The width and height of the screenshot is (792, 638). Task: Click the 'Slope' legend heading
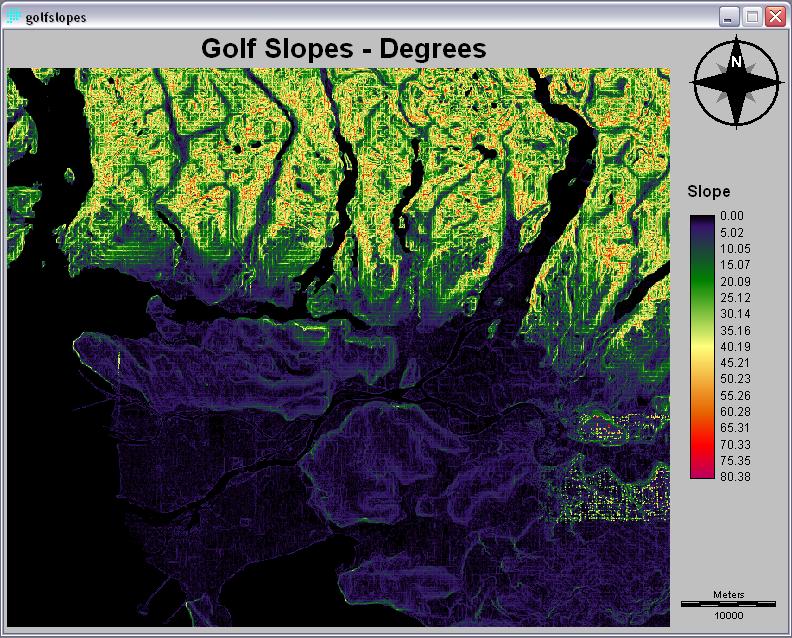pyautogui.click(x=709, y=191)
